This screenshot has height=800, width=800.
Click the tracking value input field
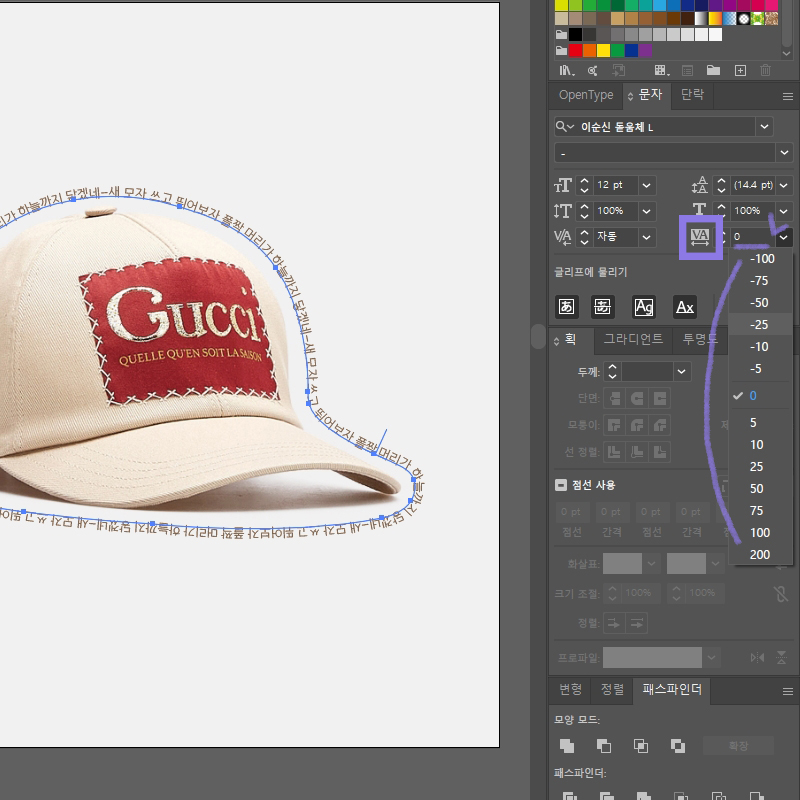point(752,237)
